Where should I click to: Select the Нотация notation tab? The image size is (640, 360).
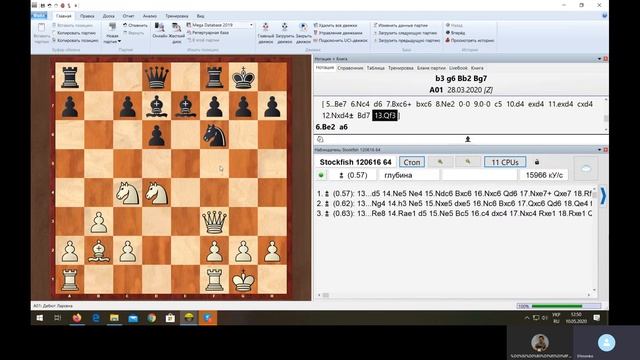[325, 68]
